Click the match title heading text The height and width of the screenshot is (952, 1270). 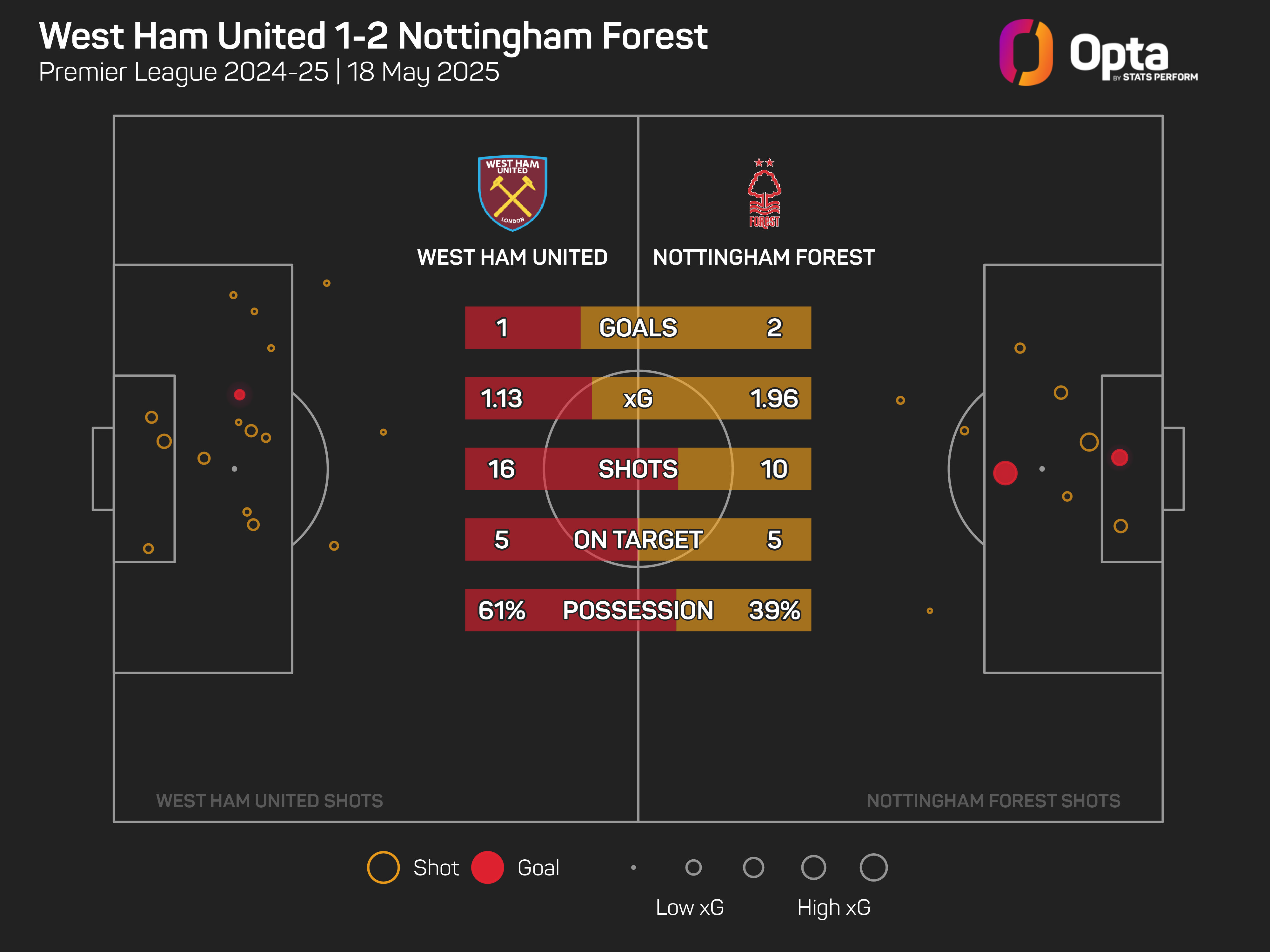373,36
